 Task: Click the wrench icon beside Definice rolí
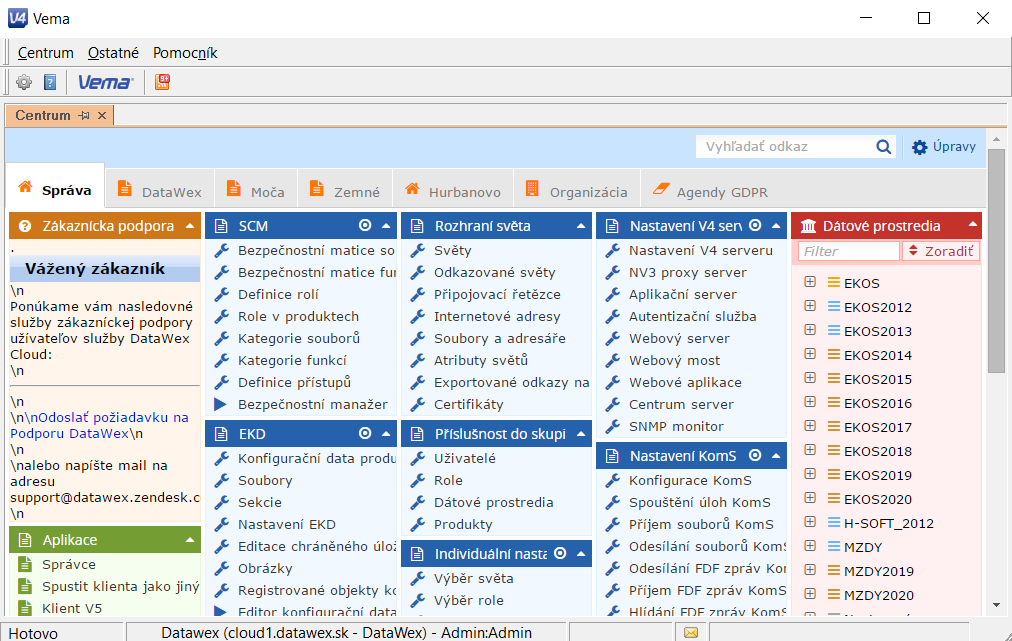tap(221, 294)
